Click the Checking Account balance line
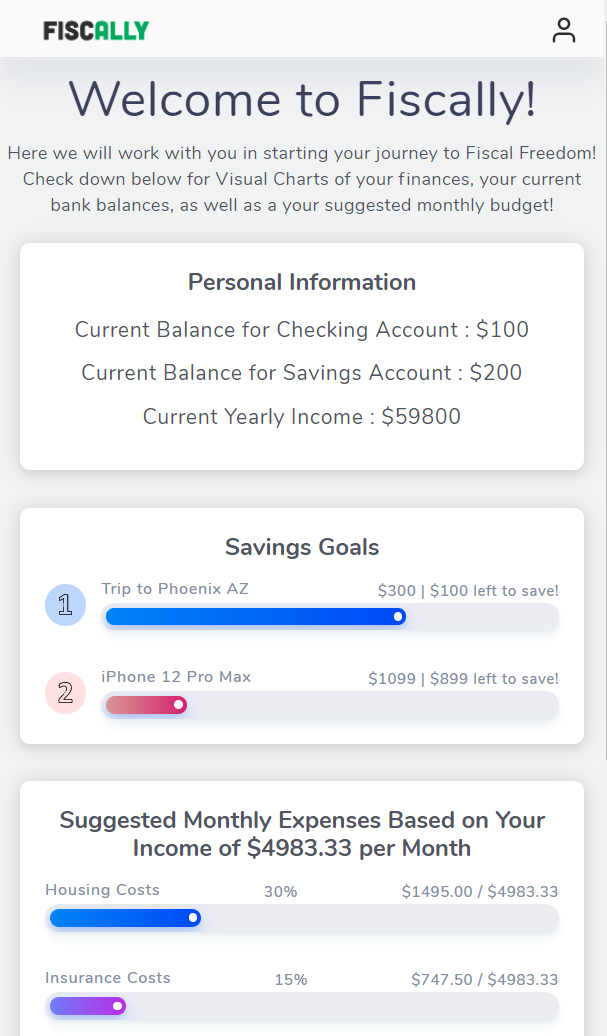Screen dimensions: 607x1036 tap(302, 329)
